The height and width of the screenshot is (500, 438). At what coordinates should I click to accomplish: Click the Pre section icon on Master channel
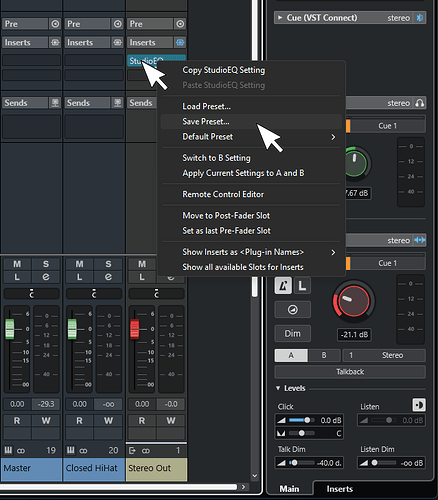click(55, 24)
